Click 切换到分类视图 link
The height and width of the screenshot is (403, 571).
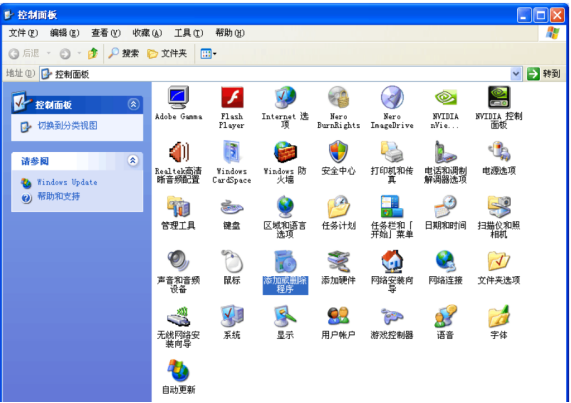tap(67, 126)
